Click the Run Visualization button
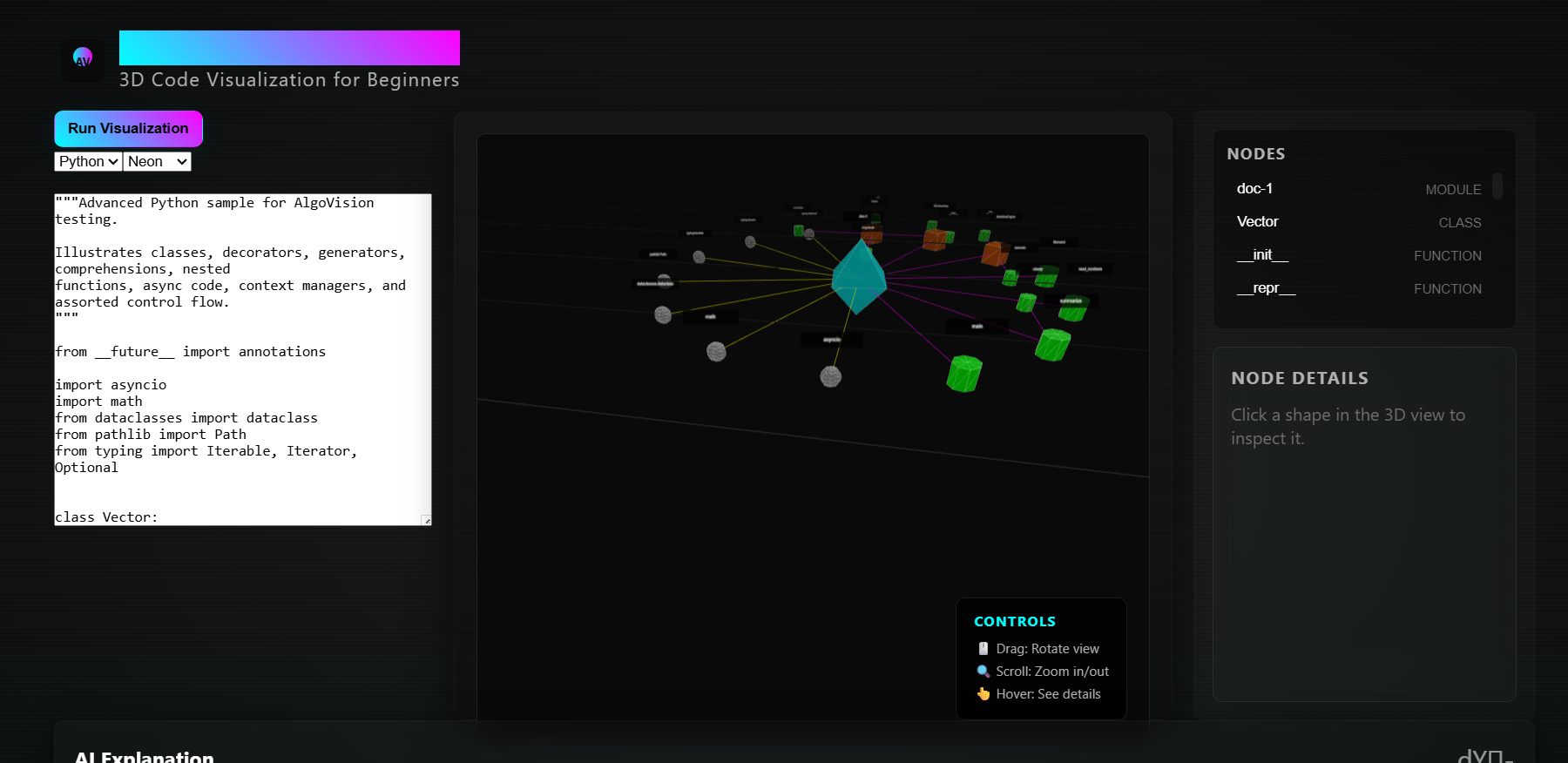The image size is (1568, 763). click(x=128, y=129)
